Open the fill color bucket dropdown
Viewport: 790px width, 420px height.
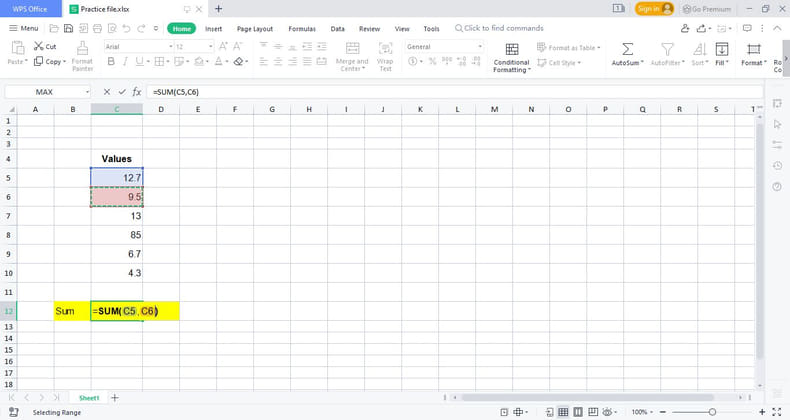coord(207,61)
